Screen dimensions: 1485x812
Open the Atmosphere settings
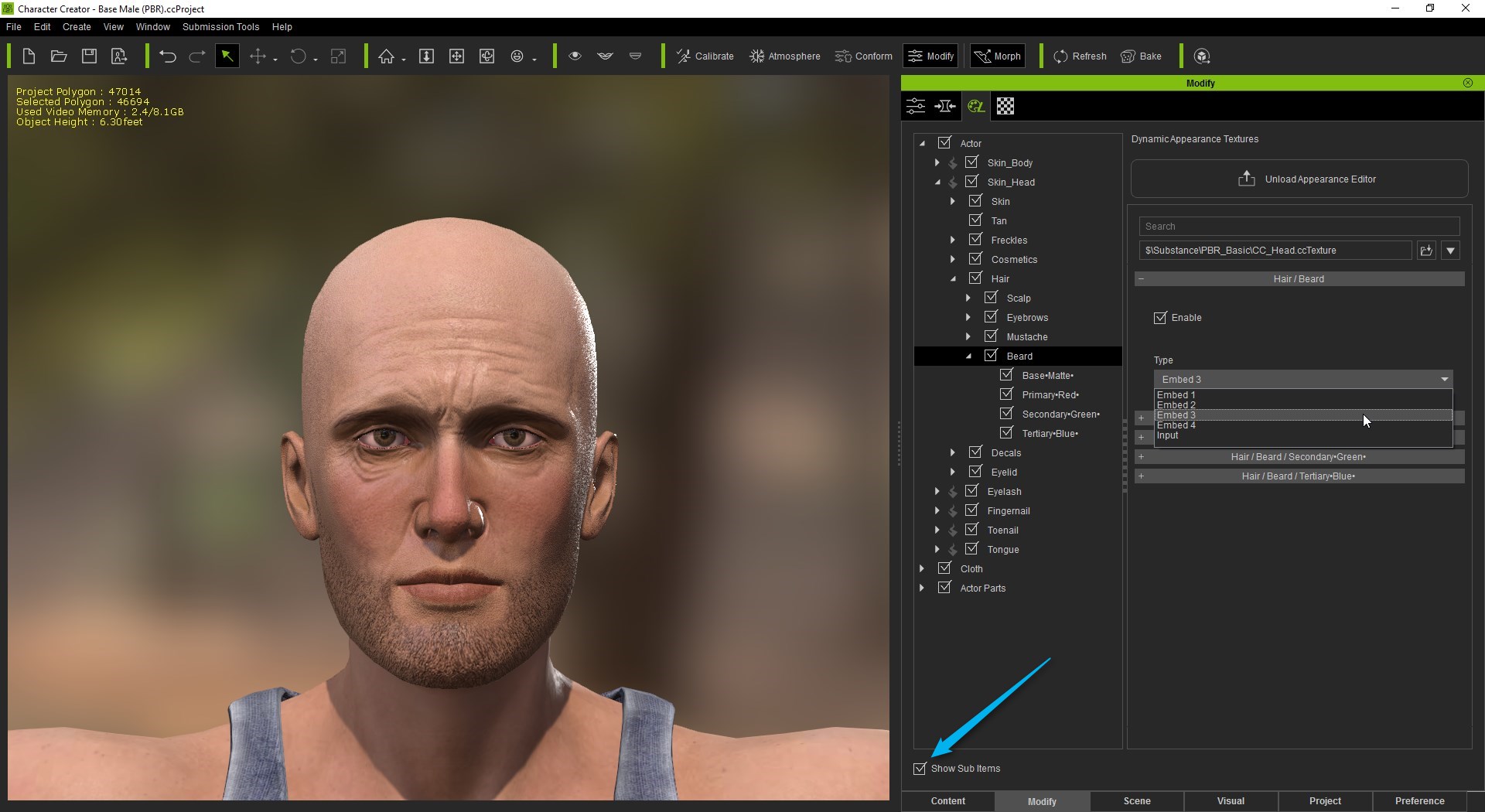pyautogui.click(x=784, y=56)
